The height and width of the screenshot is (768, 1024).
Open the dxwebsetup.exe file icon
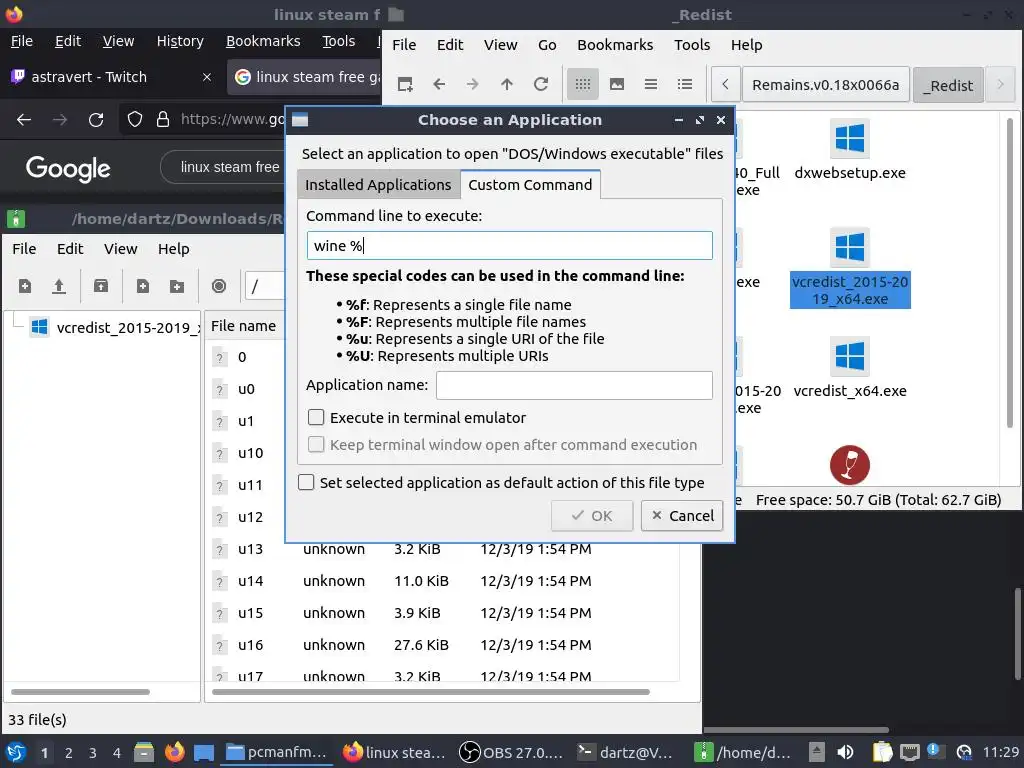(850, 138)
